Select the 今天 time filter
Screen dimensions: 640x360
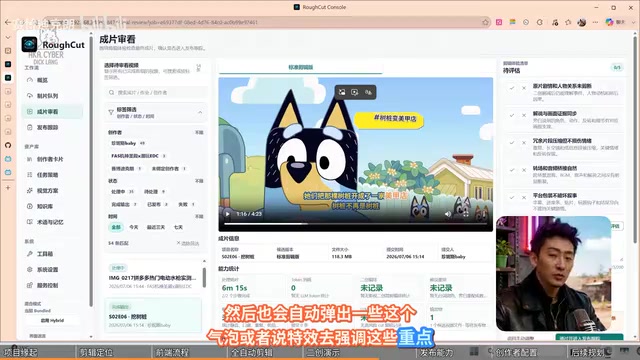click(134, 227)
